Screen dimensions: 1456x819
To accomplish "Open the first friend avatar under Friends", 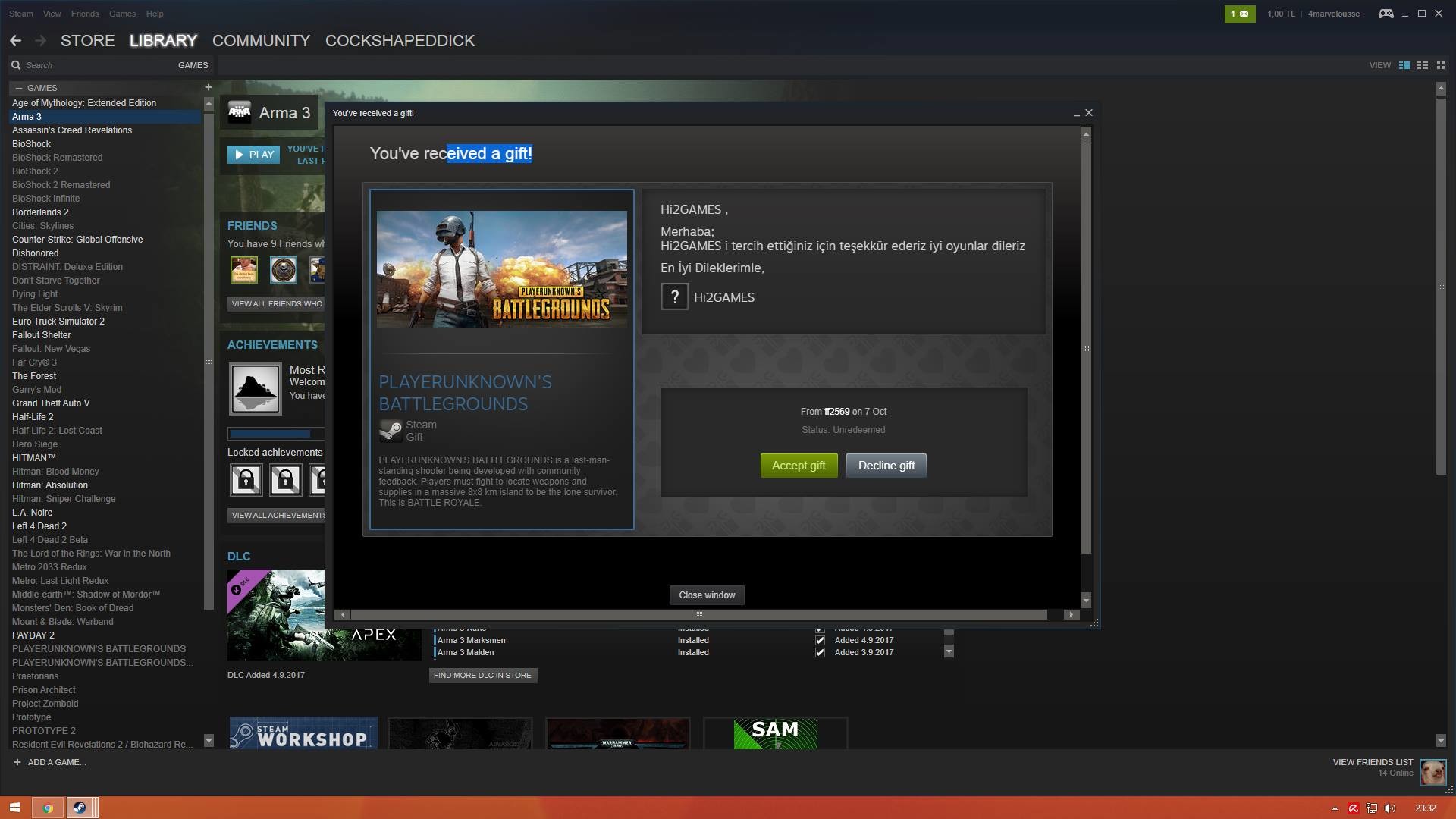I will click(244, 269).
